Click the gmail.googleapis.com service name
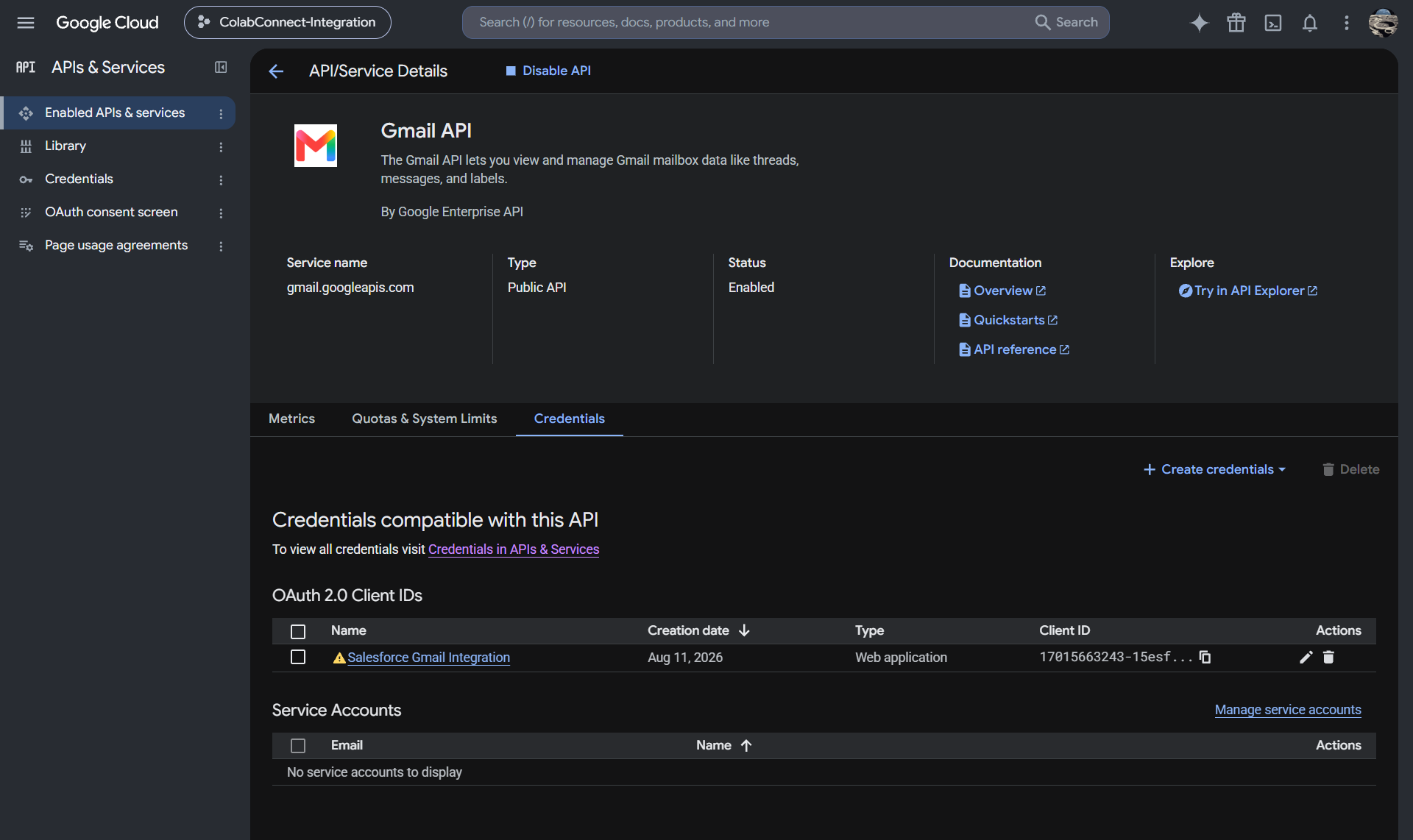1413x840 pixels. tap(350, 288)
